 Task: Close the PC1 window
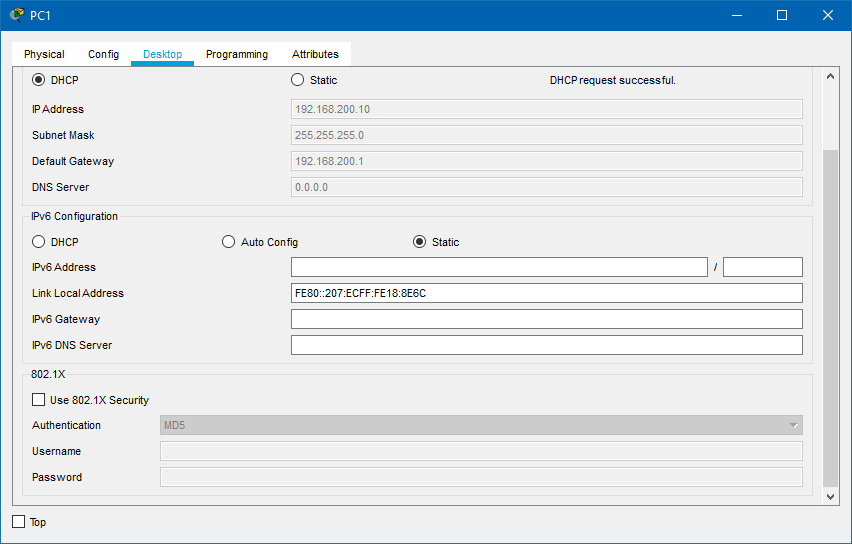(x=828, y=15)
